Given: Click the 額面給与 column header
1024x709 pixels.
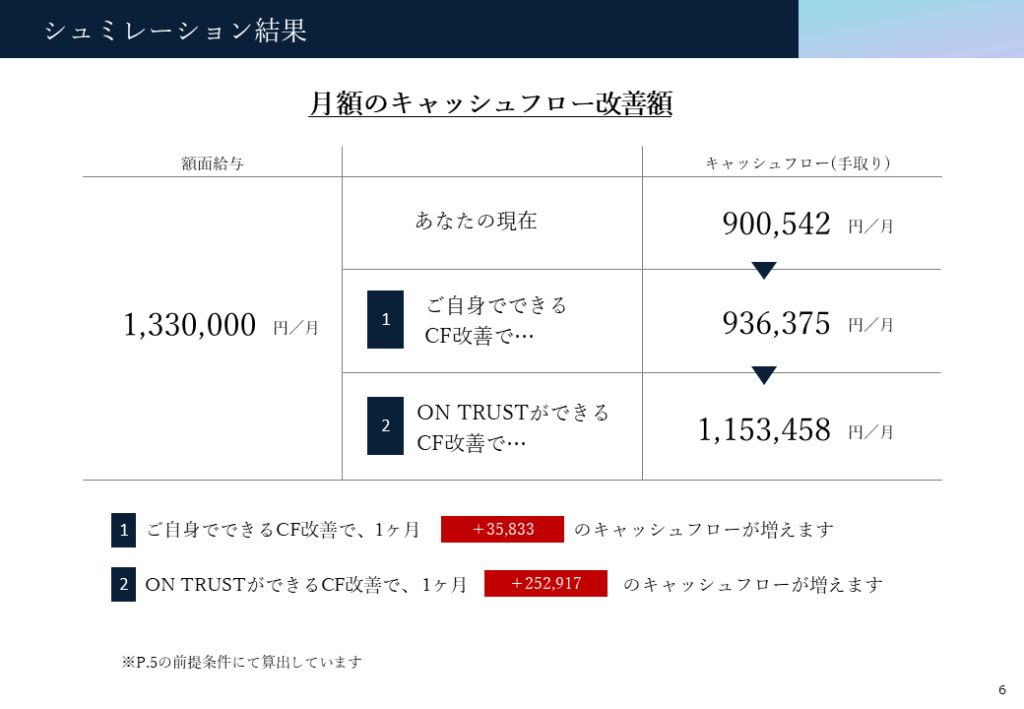Looking at the screenshot, I should (x=212, y=163).
